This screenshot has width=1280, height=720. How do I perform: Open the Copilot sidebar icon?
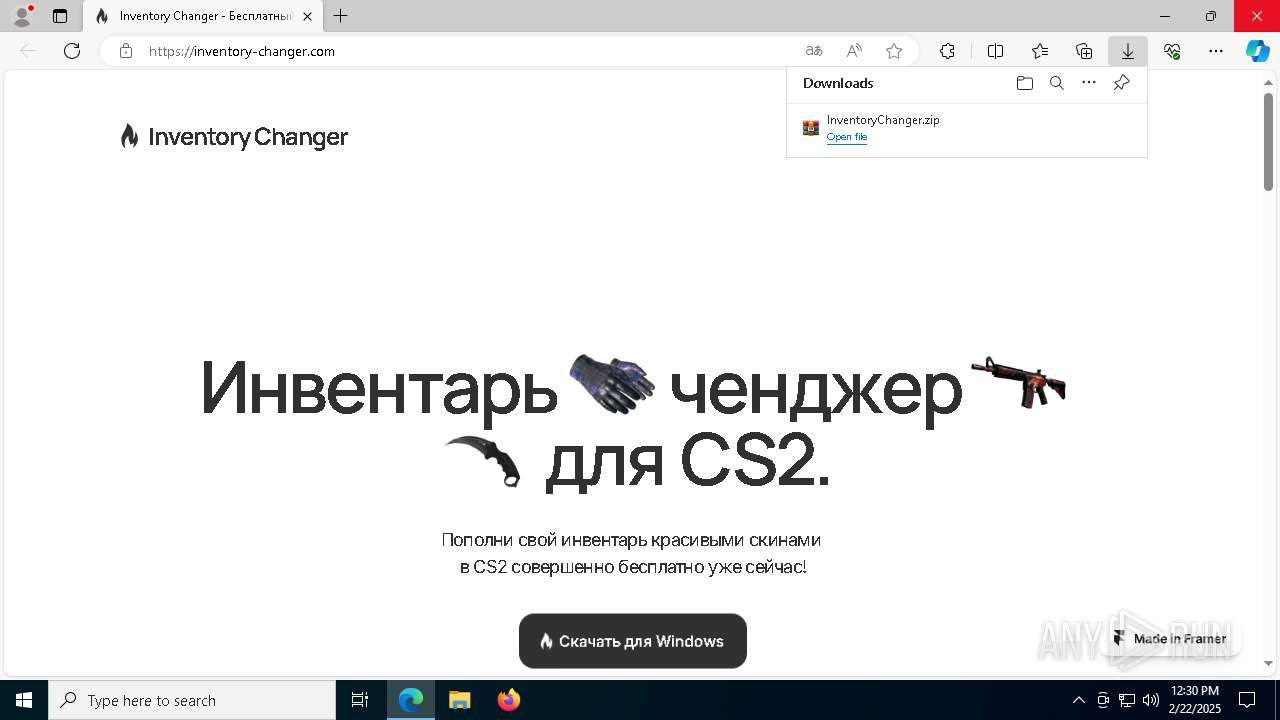pos(1257,51)
